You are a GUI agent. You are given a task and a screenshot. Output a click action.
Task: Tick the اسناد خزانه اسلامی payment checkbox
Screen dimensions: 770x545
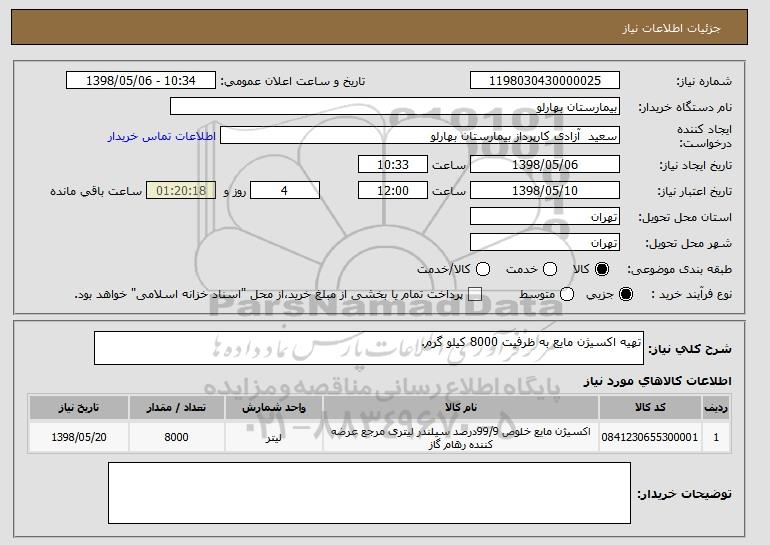pos(475,294)
